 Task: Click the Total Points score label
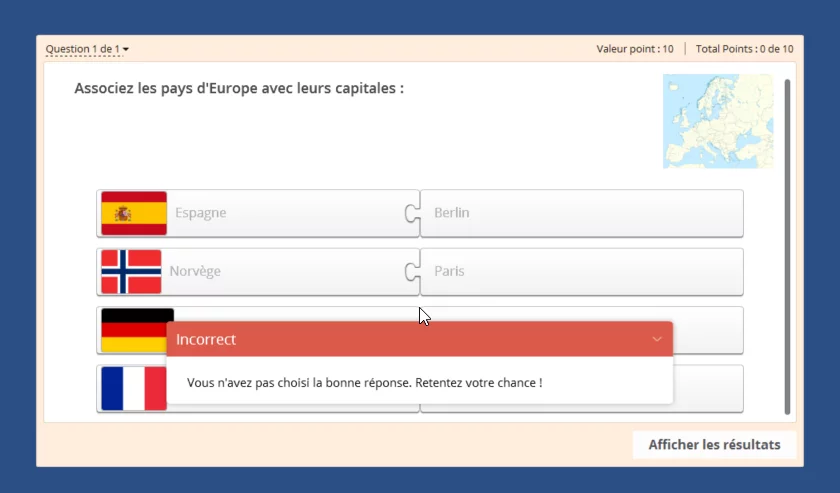(744, 49)
